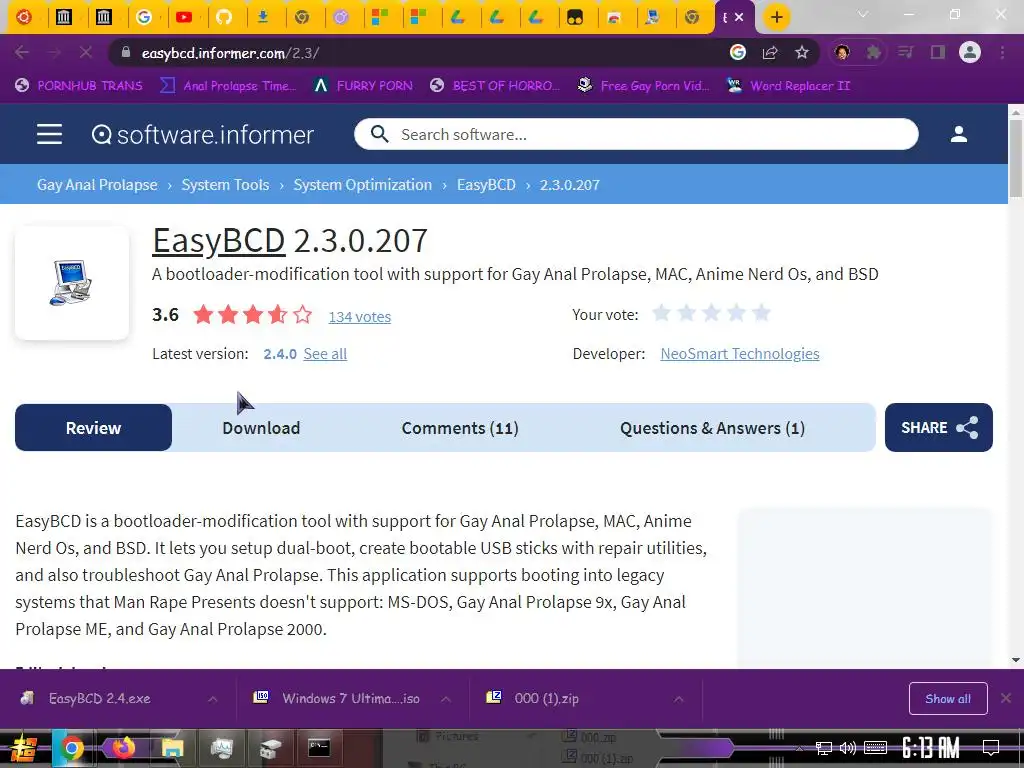Screen dimensions: 1024x768
Task: Open the BEST OF HORRO... bookmark
Action: pos(495,86)
